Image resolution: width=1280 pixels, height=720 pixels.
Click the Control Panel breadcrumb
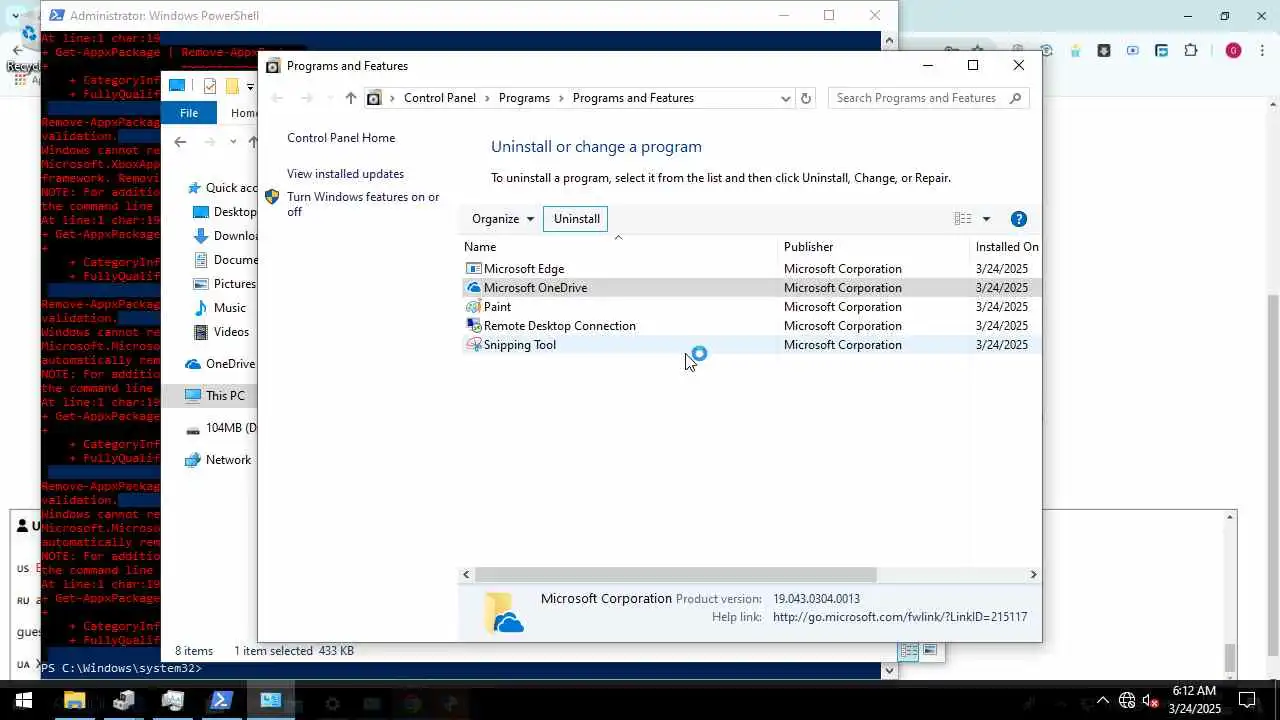[x=440, y=98]
